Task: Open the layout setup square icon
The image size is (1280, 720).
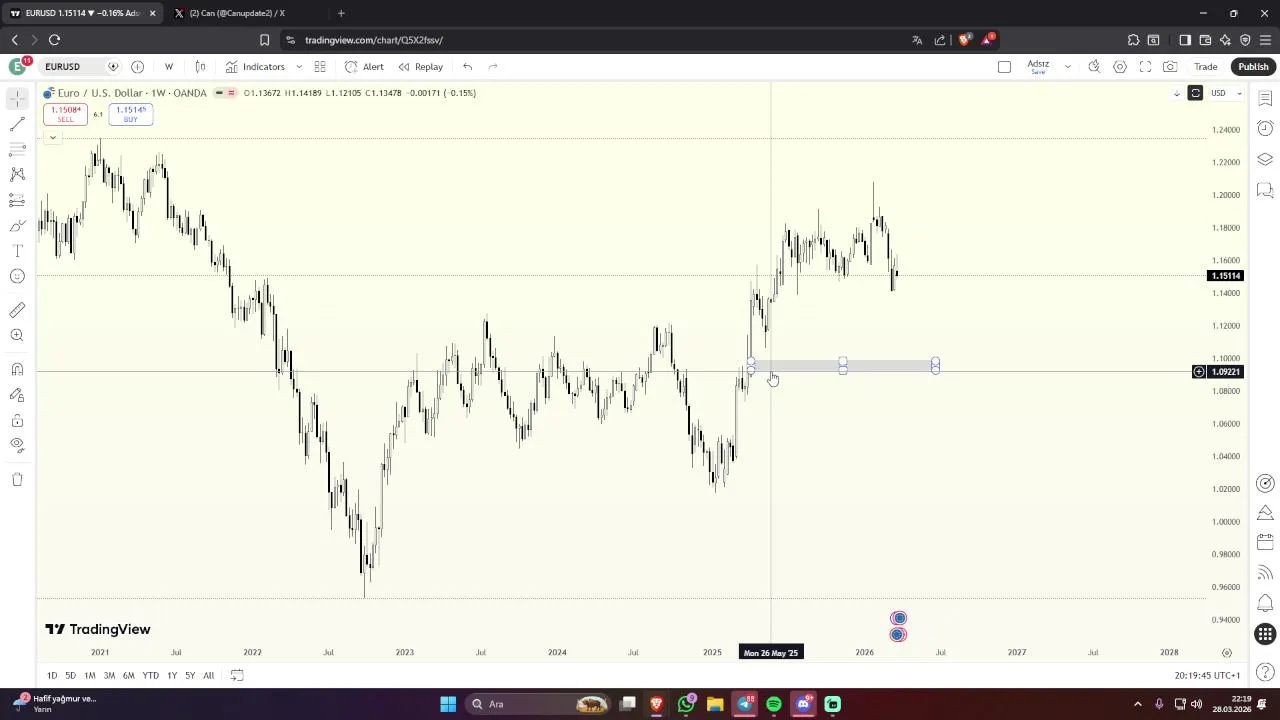Action: [1004, 67]
